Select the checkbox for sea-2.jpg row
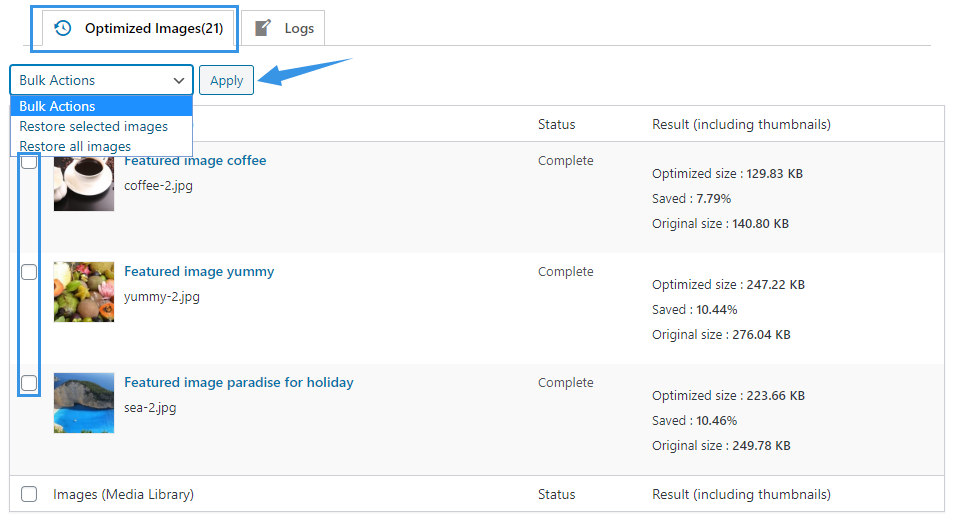 29,382
